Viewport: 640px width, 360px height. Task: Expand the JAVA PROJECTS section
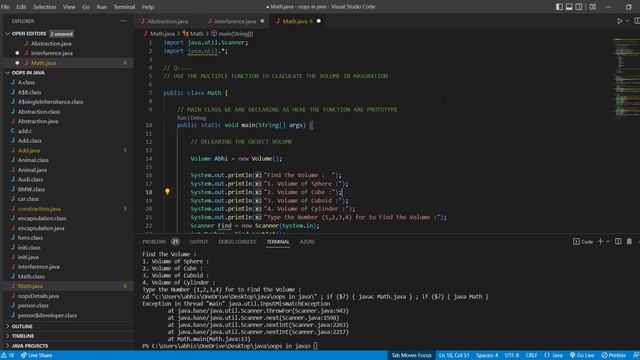coord(30,346)
